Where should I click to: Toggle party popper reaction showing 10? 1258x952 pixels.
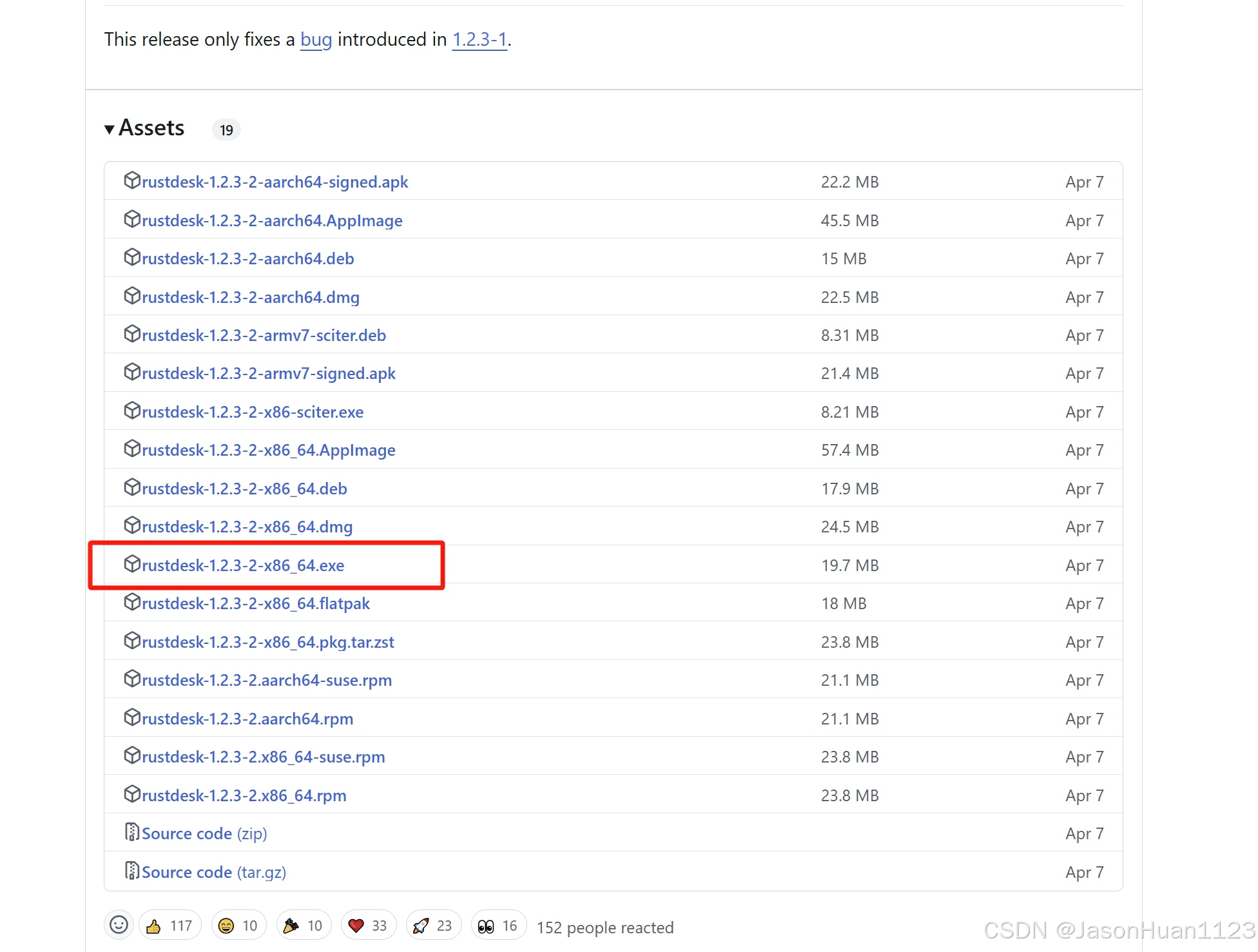click(x=304, y=926)
